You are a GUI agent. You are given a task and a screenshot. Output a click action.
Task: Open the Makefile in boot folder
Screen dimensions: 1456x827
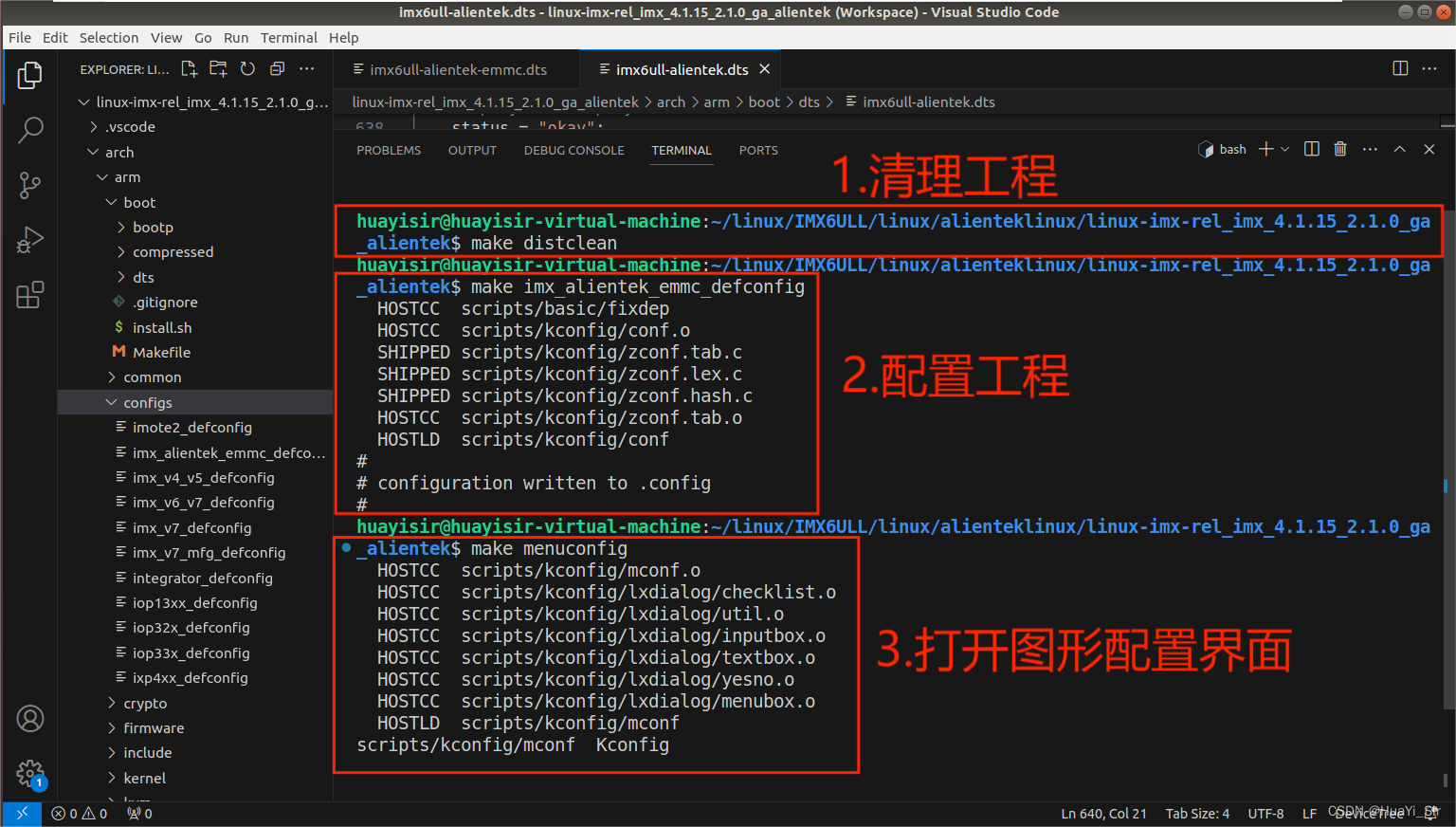click(195, 352)
